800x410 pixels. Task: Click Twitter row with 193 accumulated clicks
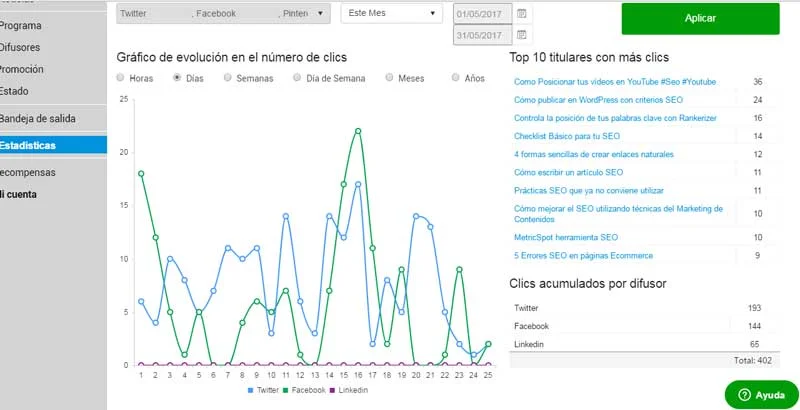[x=644, y=308]
